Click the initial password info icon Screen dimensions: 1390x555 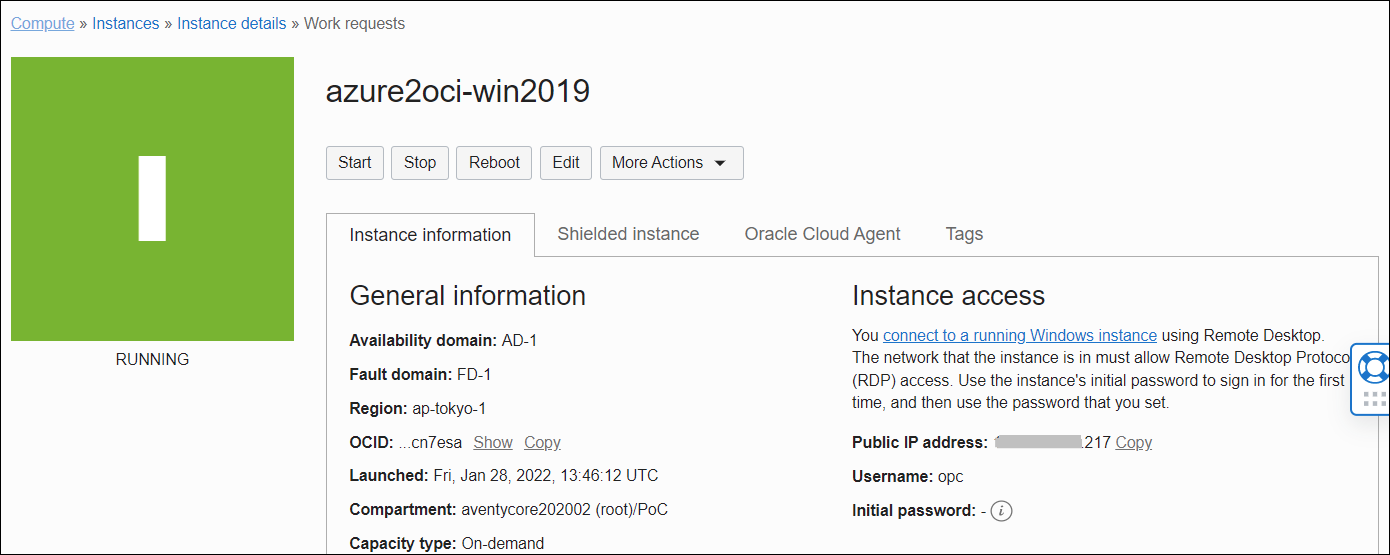[1002, 511]
